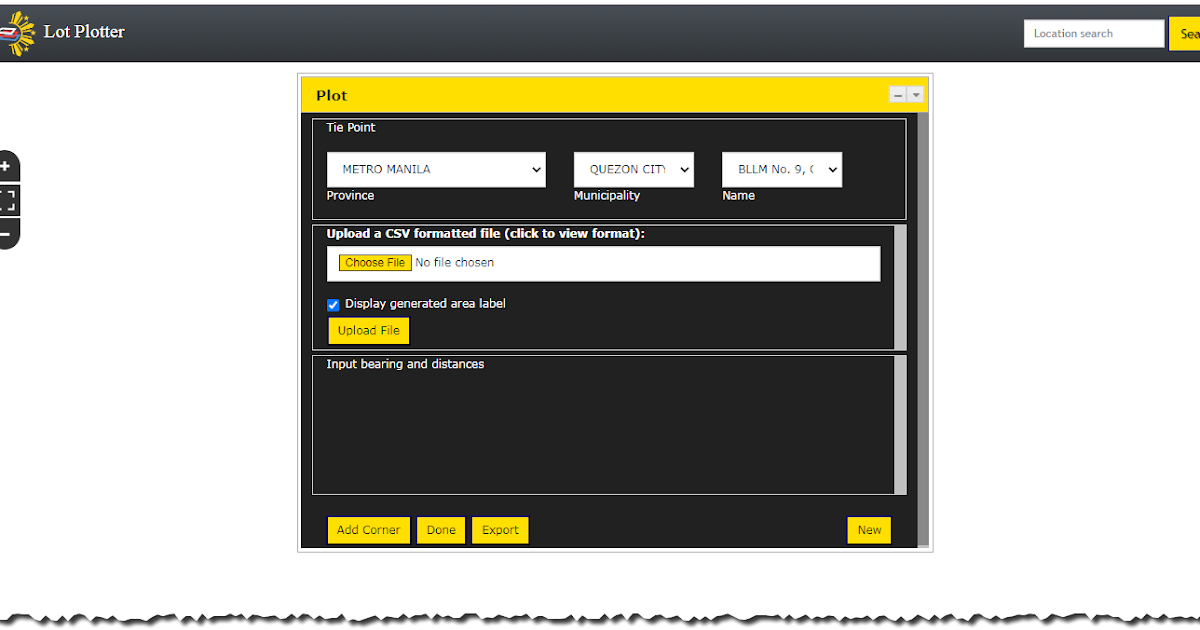Toggle fullscreen map view

click(x=6, y=200)
